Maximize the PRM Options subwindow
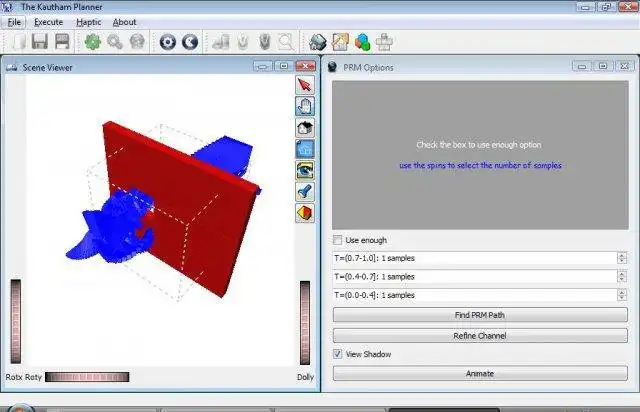The image size is (640, 412). coord(603,66)
